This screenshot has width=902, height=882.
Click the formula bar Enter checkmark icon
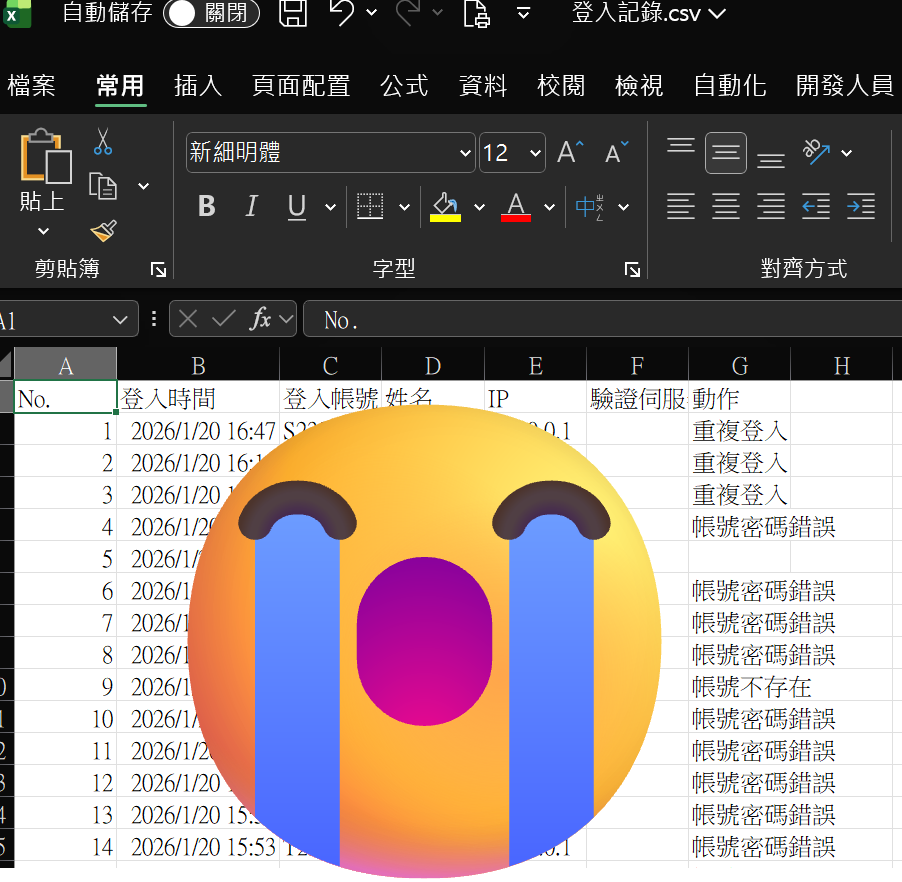(224, 318)
